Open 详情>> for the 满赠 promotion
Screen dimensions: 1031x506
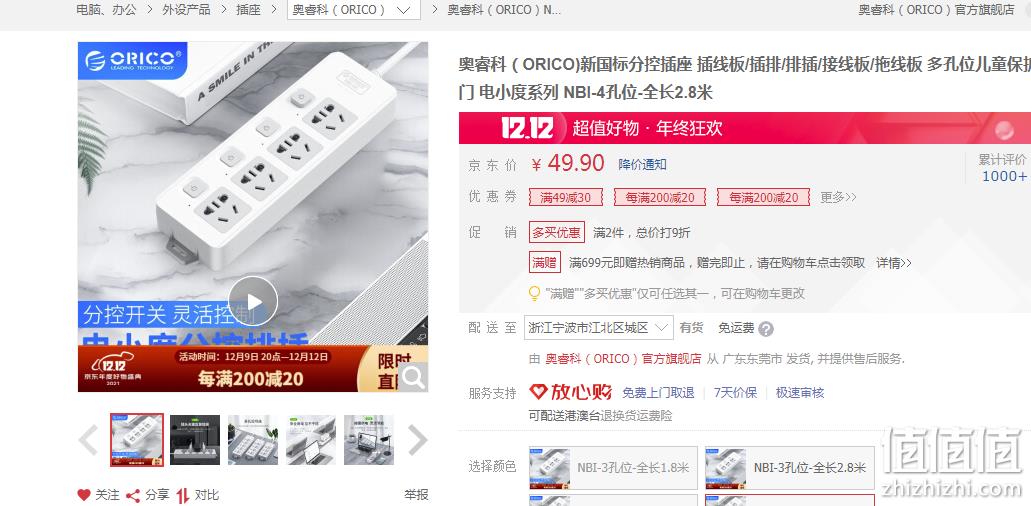(x=894, y=263)
